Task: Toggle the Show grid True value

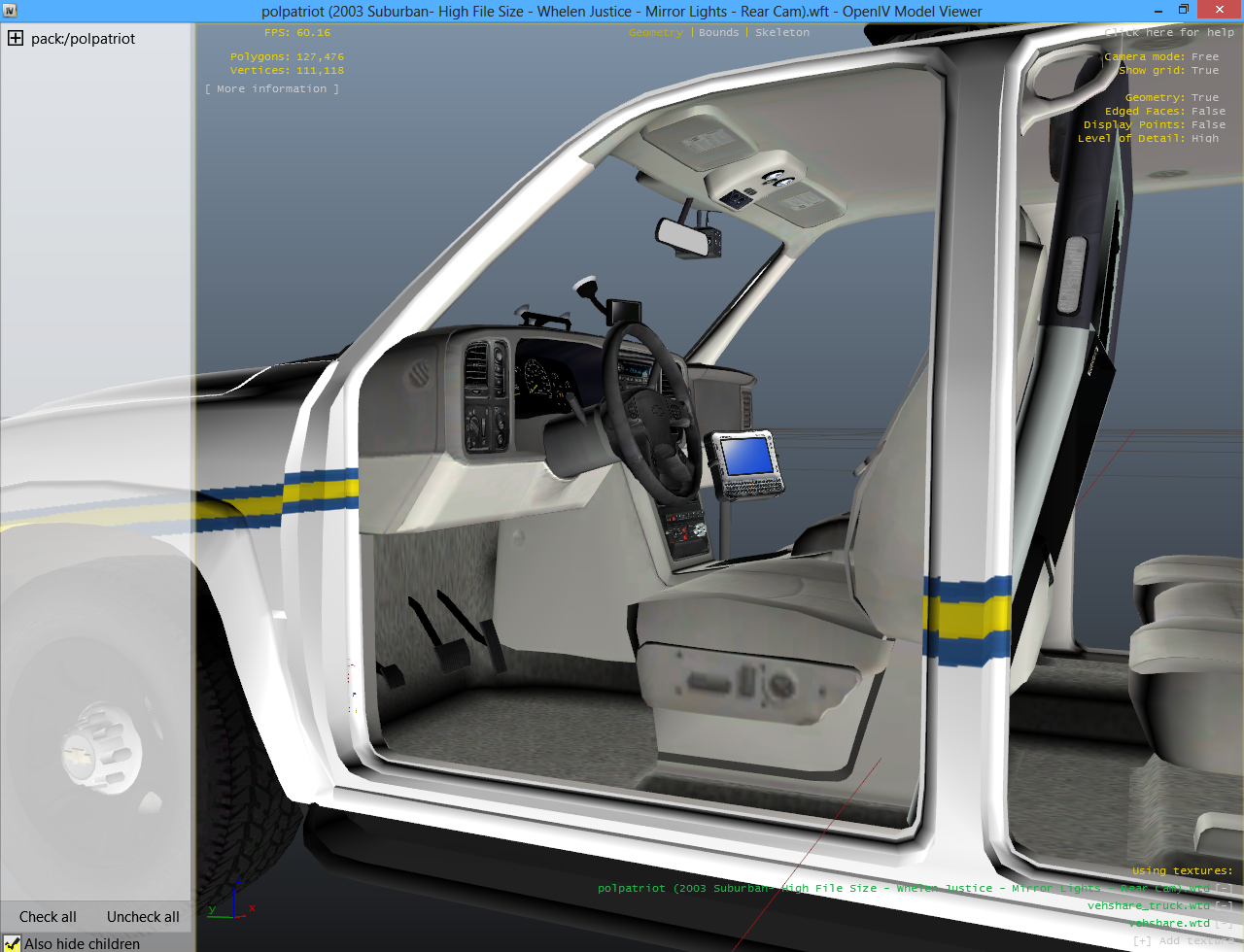Action: pos(1204,70)
